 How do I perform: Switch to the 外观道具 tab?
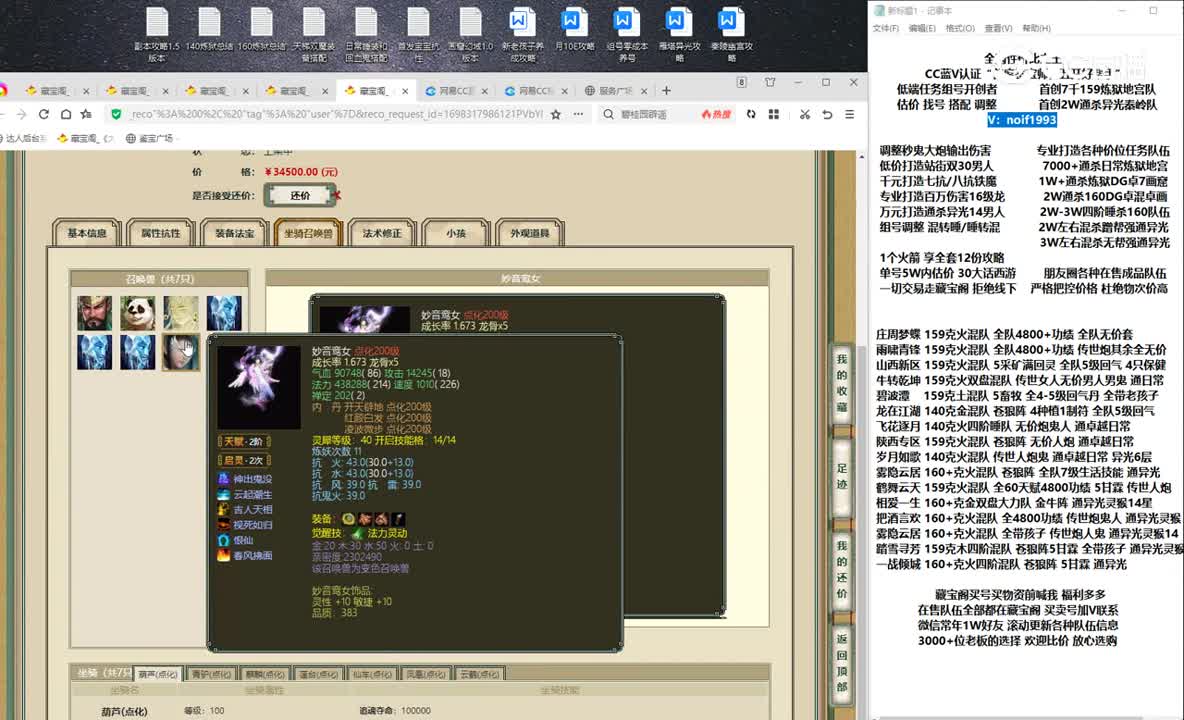(529, 233)
